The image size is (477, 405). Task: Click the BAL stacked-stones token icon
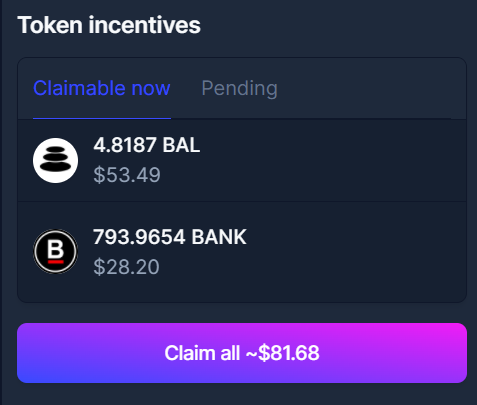[x=55, y=161]
